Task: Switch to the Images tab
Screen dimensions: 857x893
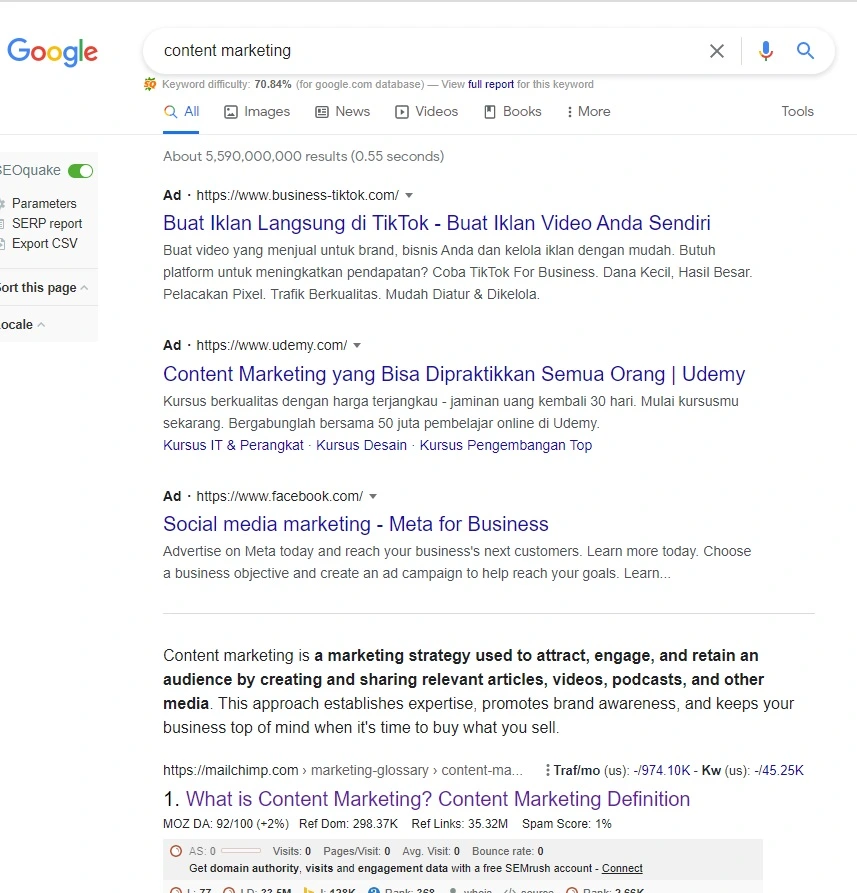Action: (x=257, y=112)
